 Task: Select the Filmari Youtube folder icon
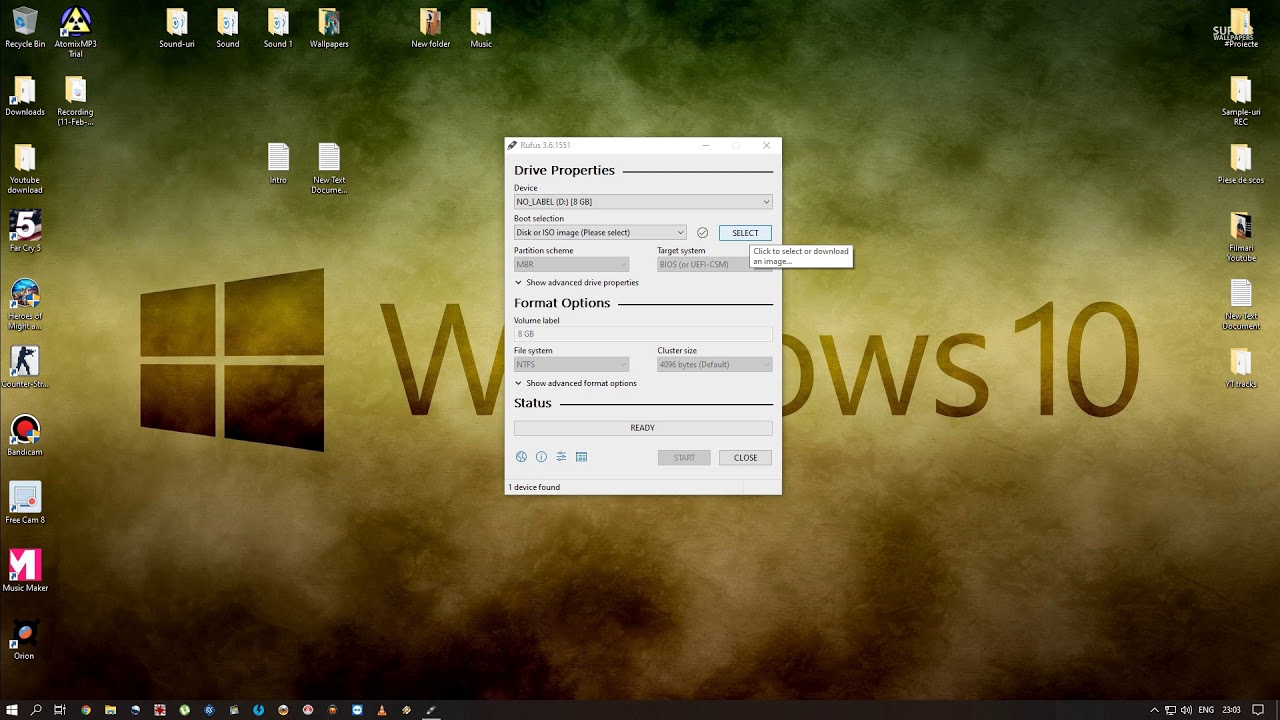click(1241, 237)
